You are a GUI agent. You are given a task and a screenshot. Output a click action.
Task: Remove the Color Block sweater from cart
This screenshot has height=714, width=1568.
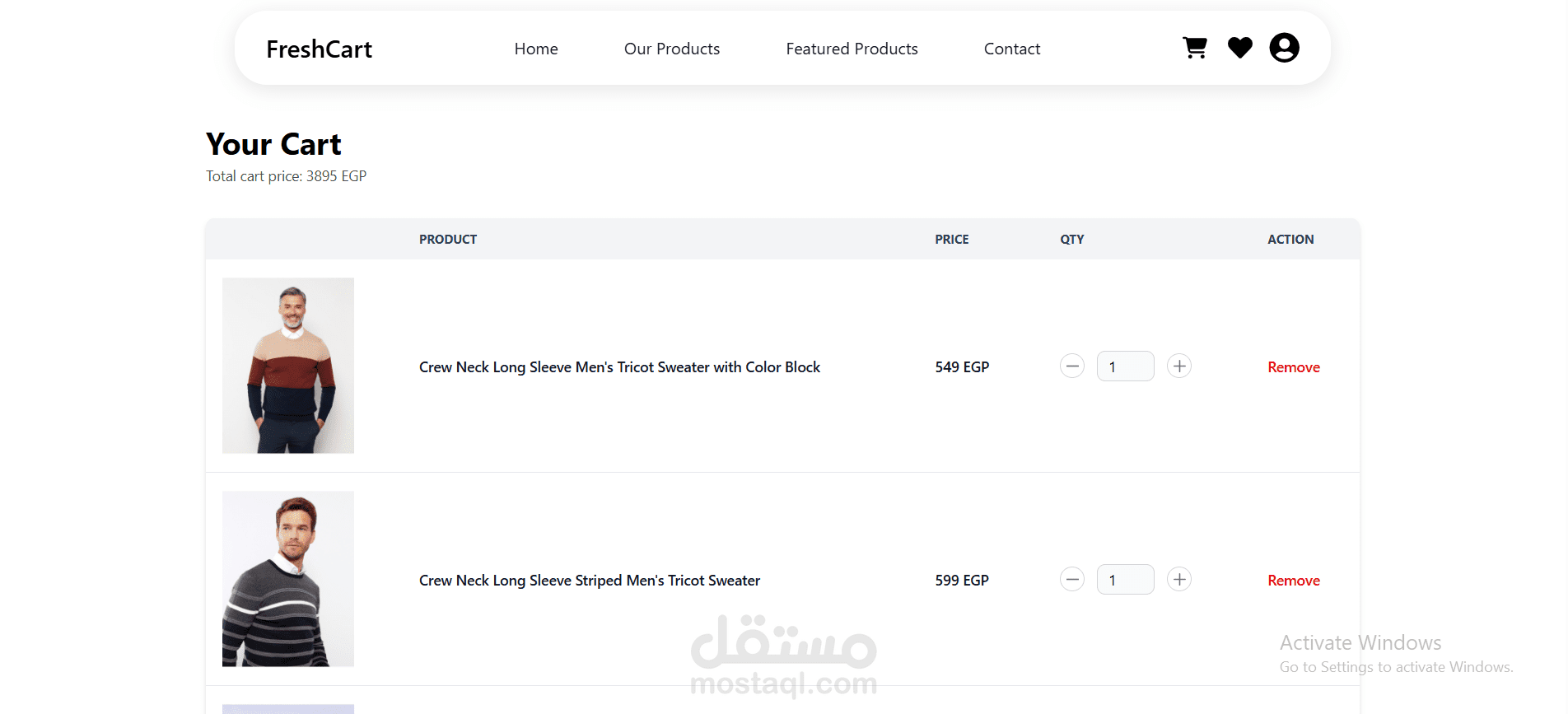(1294, 367)
